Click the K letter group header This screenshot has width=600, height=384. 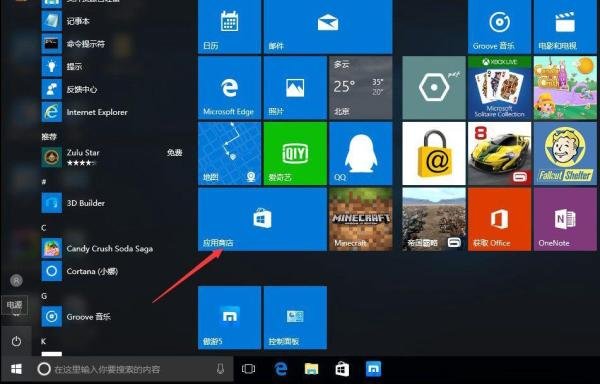click(x=44, y=341)
